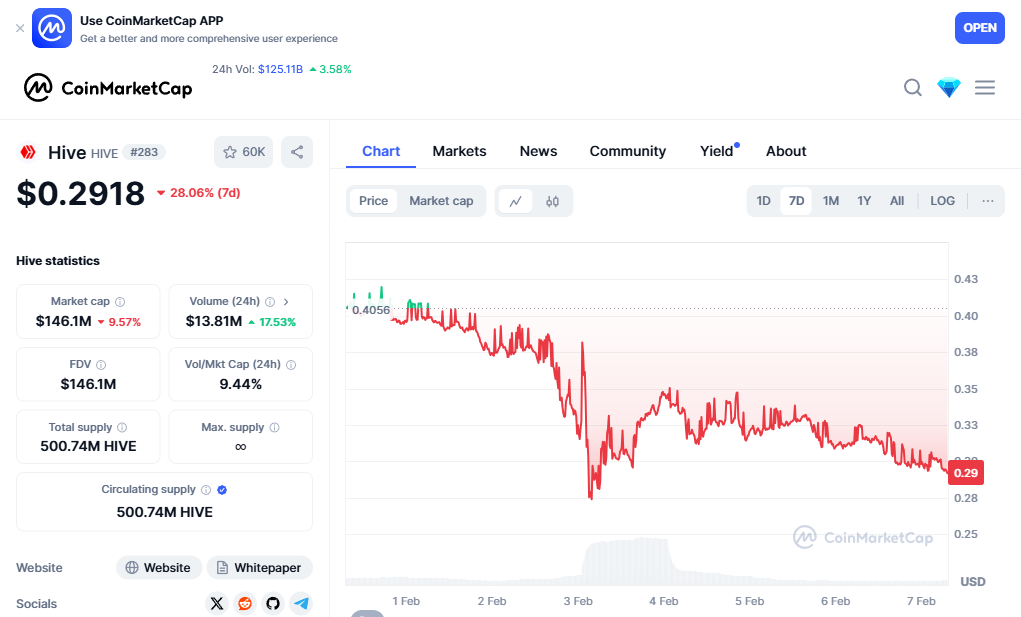Click the share icon next to Hive
The height and width of the screenshot is (617, 1021).
pos(297,152)
